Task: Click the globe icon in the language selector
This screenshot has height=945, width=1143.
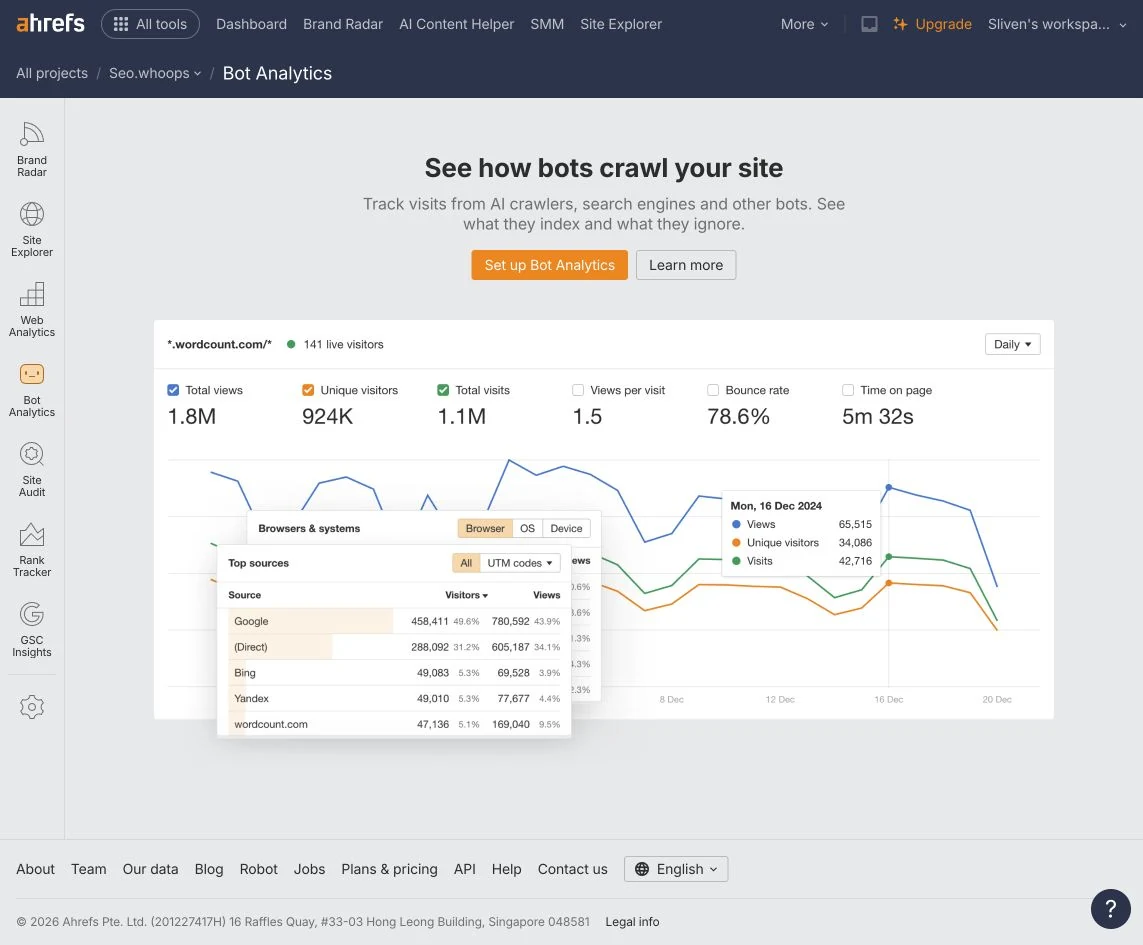Action: [x=641, y=869]
